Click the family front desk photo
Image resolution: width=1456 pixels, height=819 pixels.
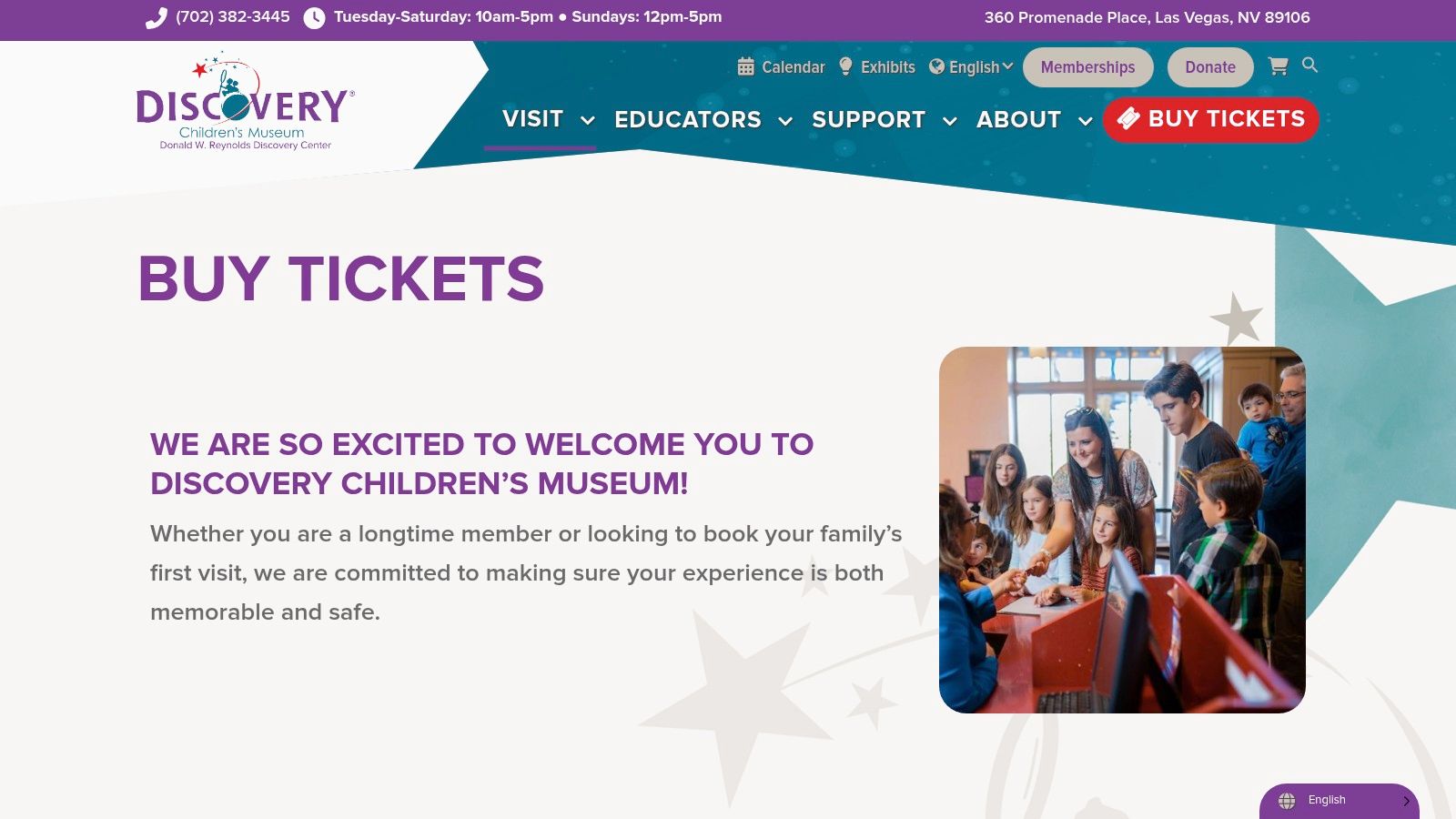click(1122, 530)
